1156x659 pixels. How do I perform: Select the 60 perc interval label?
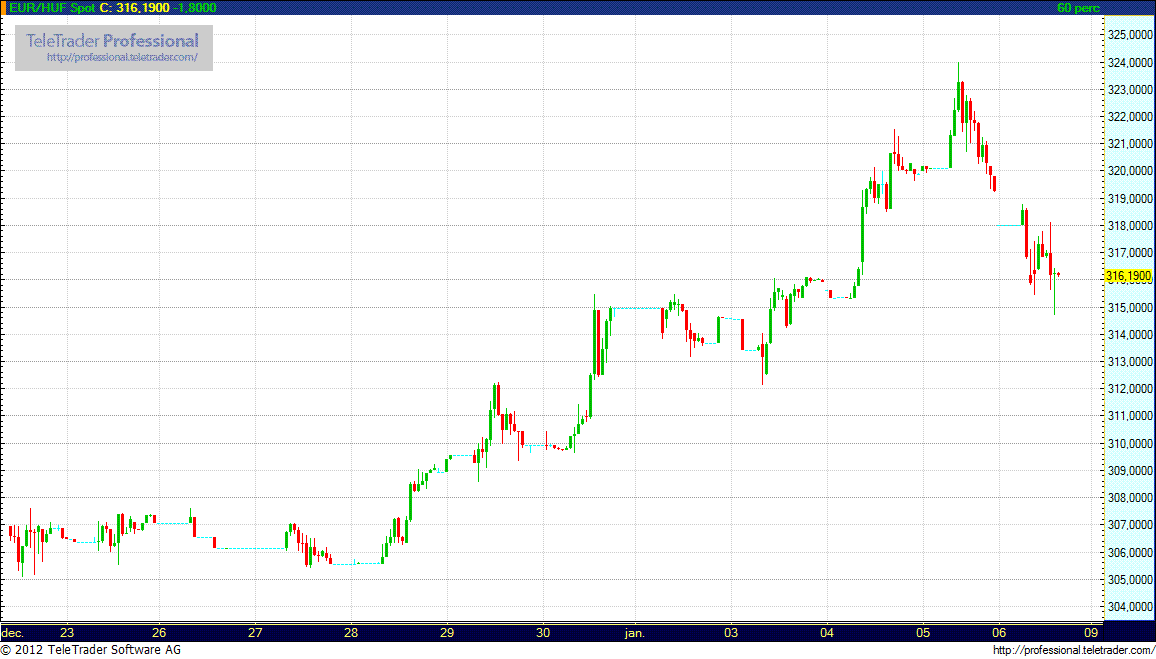pyautogui.click(x=1078, y=7)
